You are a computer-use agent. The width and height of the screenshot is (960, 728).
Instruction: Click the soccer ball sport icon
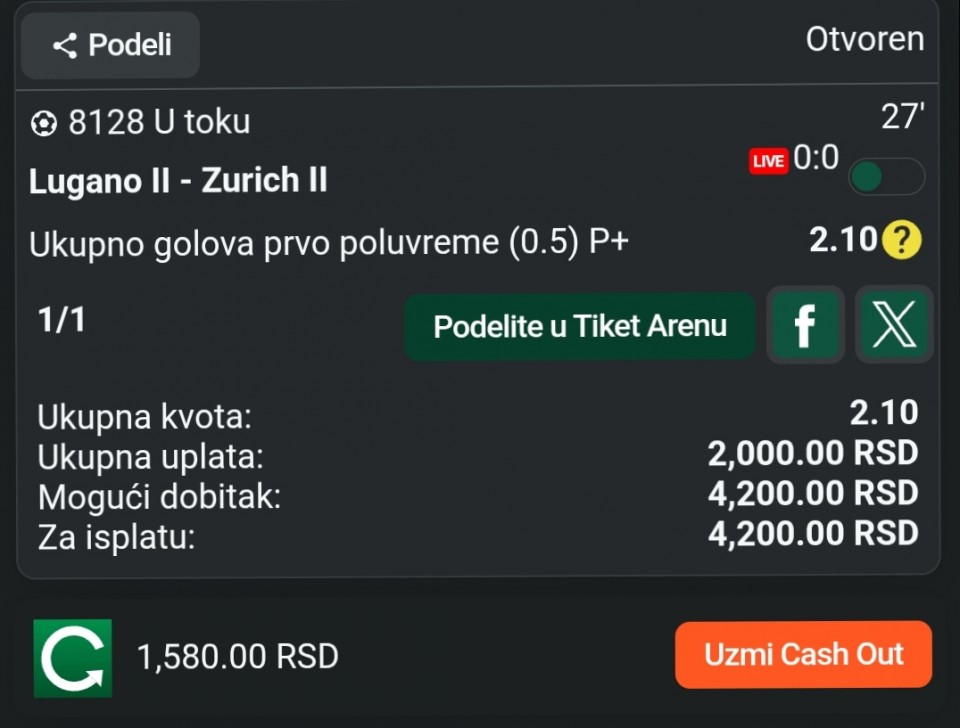pos(44,123)
